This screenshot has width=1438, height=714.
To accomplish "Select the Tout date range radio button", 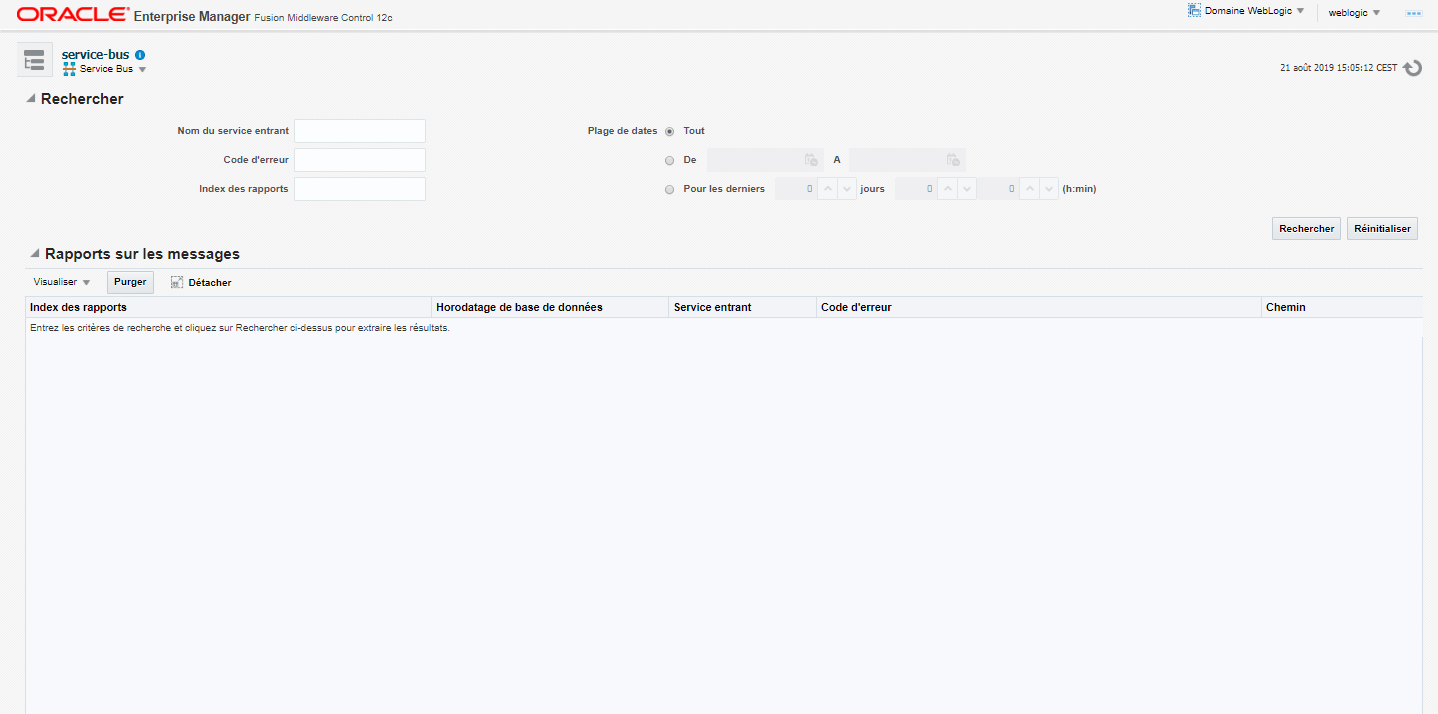I will pos(669,131).
